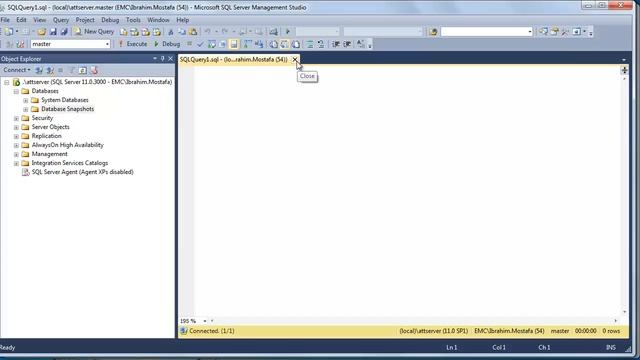Click the Properties Window toolbar icon
The width and height of the screenshot is (640, 360).
tap(554, 31)
